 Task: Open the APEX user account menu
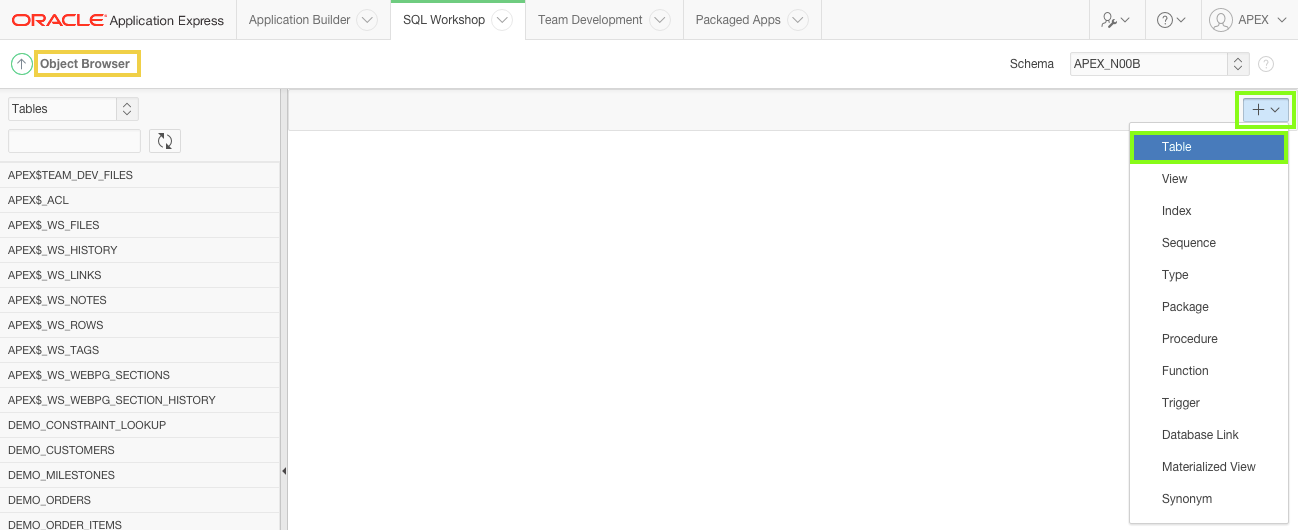1248,20
